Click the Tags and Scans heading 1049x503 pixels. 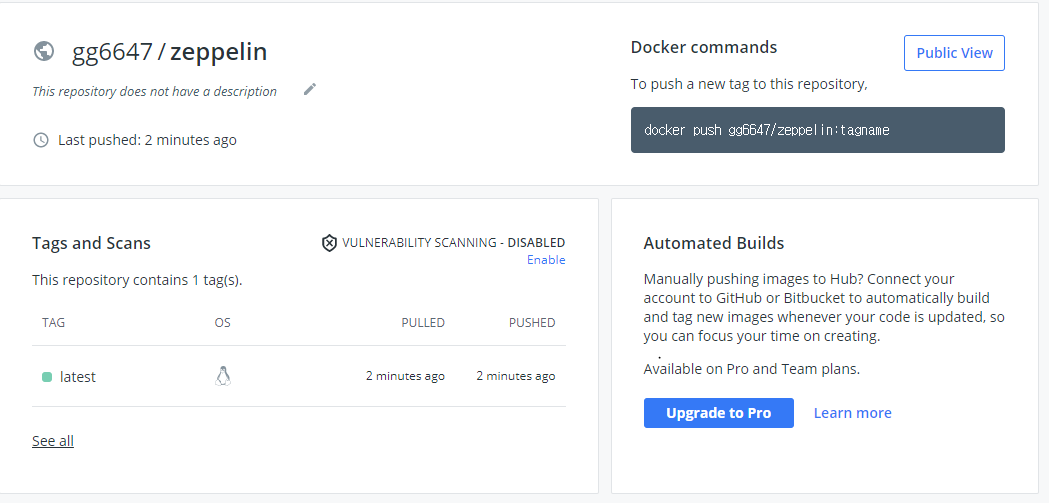tap(91, 243)
